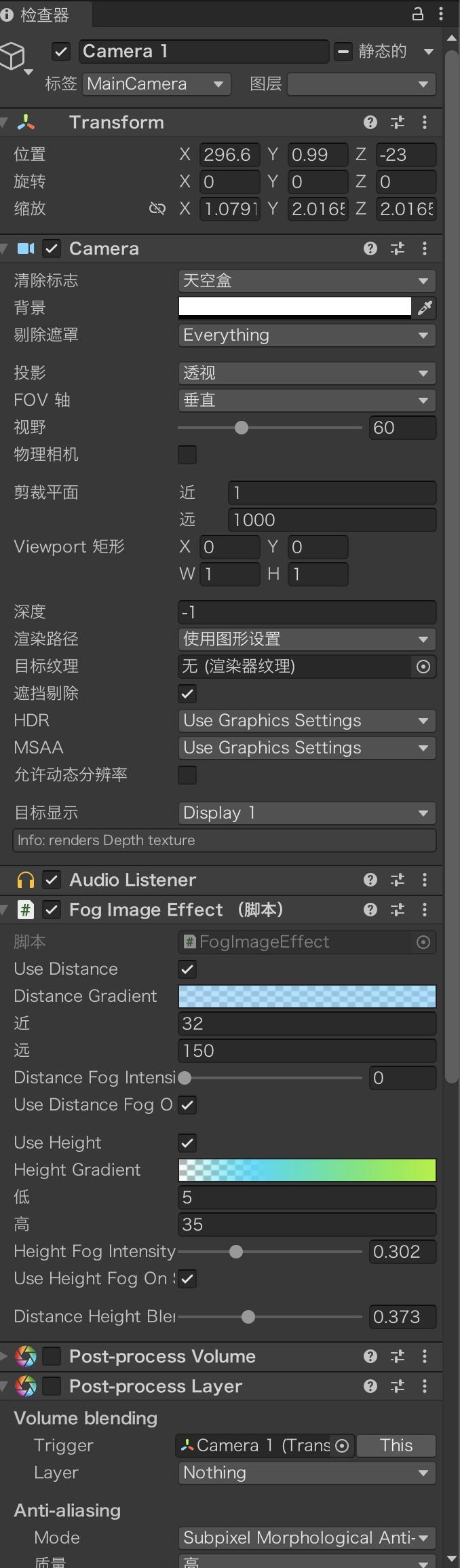Click the far clipping plane field
Viewport: 460px width, 1568px height.
332,520
